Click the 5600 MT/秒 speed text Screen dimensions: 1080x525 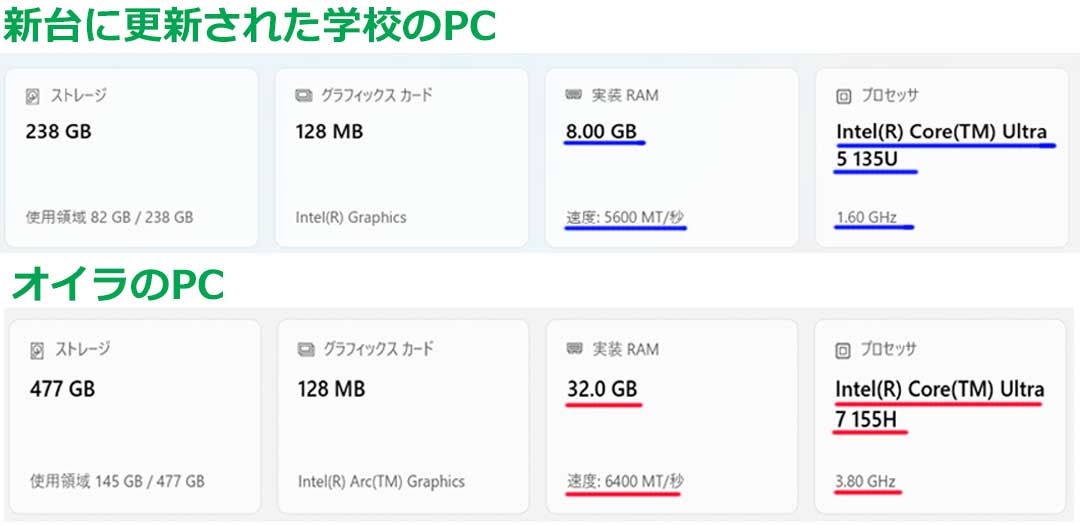pos(625,217)
